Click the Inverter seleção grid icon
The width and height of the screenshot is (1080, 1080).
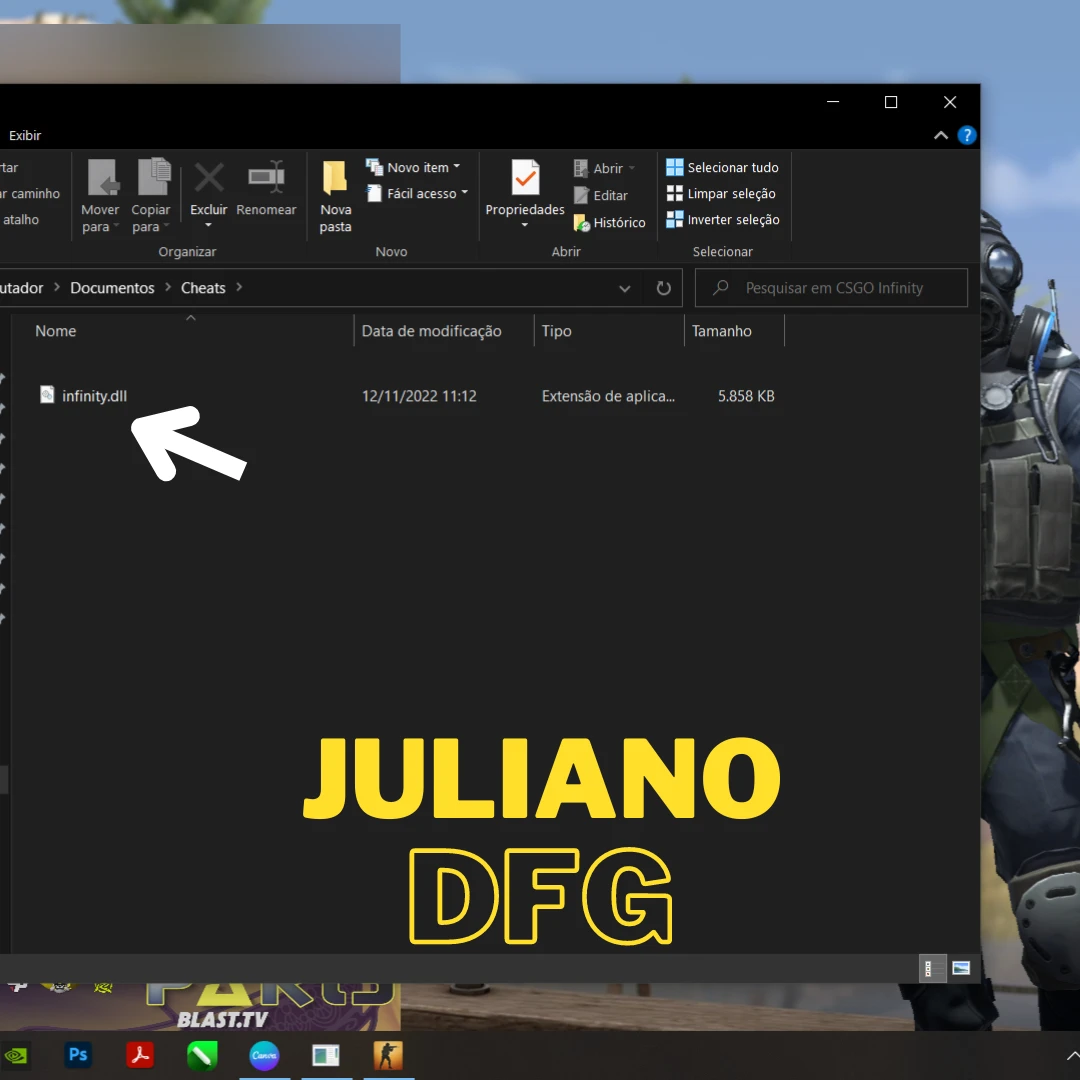coord(675,220)
